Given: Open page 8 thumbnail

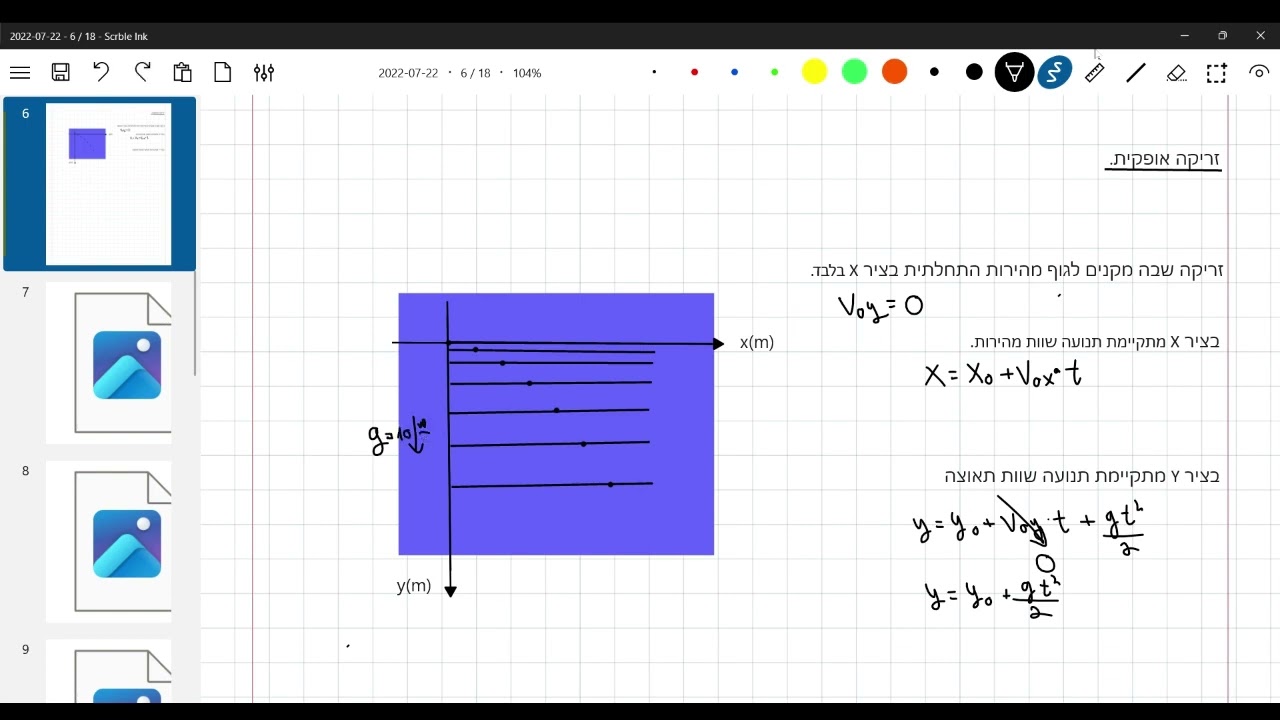Looking at the screenshot, I should (108, 542).
